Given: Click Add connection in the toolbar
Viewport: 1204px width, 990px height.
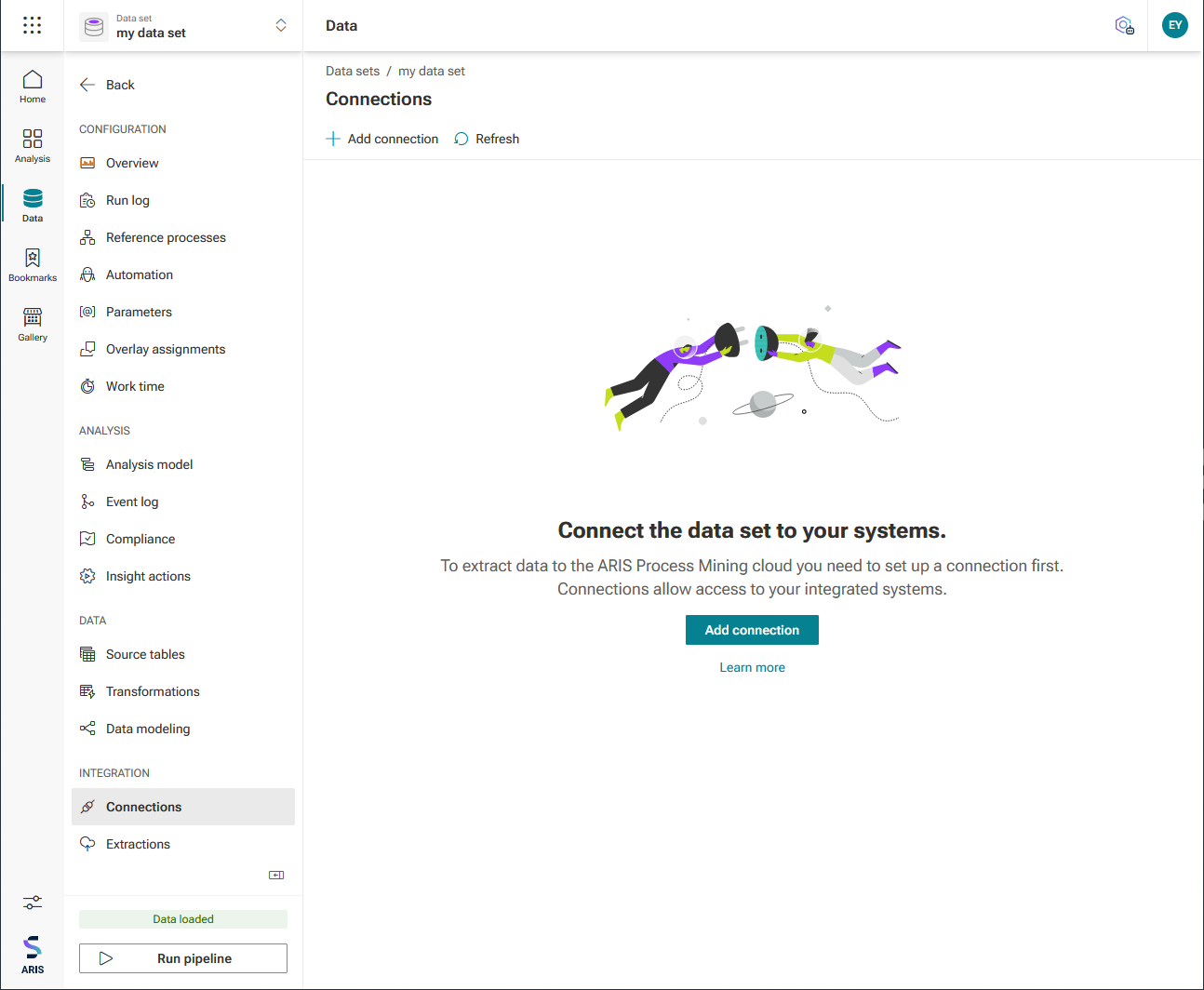Looking at the screenshot, I should [x=382, y=139].
